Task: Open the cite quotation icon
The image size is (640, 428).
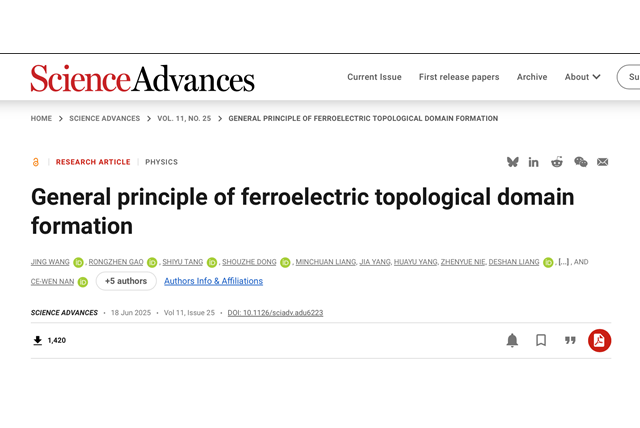Action: point(570,340)
